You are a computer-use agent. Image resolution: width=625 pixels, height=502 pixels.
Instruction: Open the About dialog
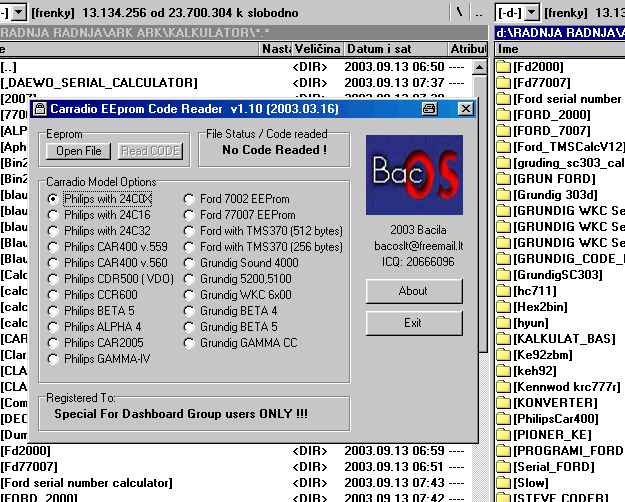click(x=414, y=291)
